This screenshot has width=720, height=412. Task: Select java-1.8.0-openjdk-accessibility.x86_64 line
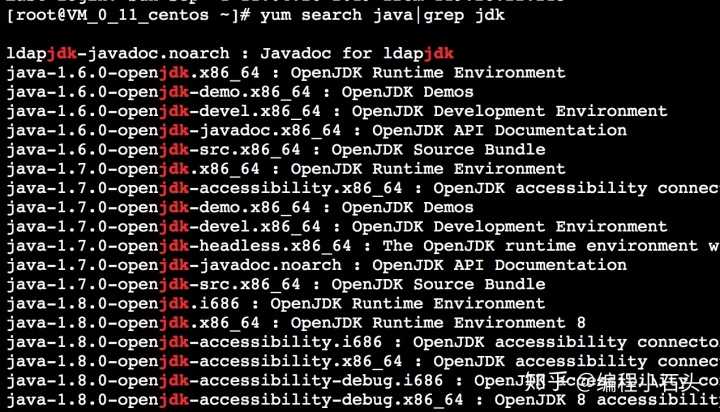tap(363, 362)
